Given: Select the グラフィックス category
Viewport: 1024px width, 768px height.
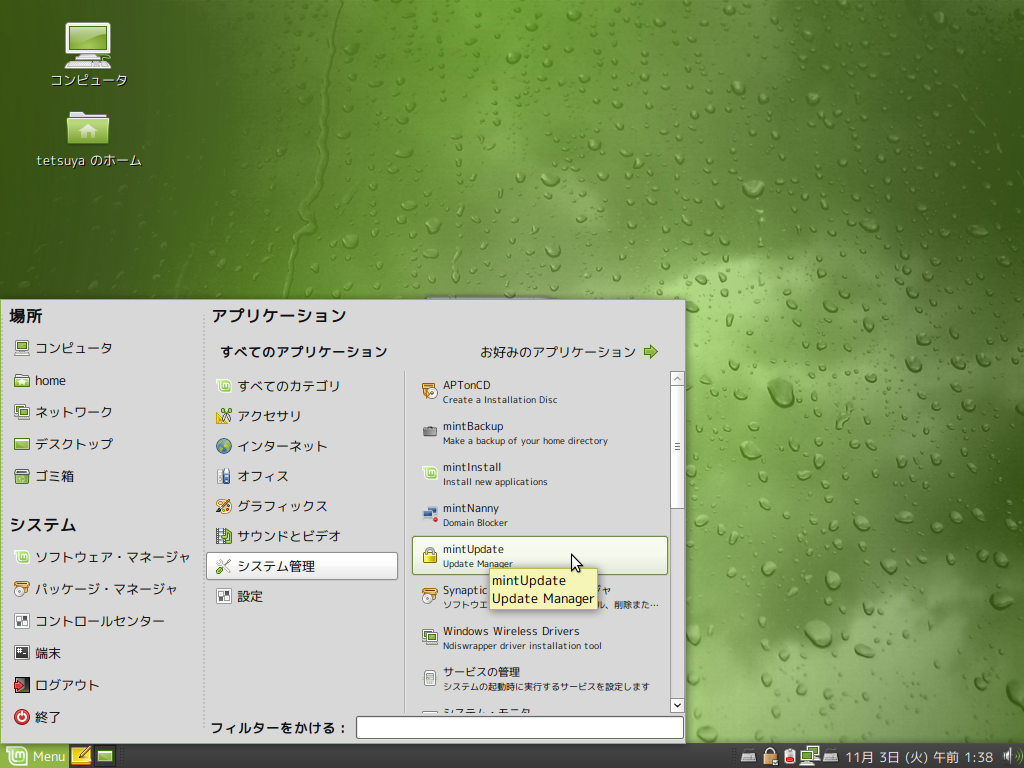Looking at the screenshot, I should pyautogui.click(x=302, y=506).
